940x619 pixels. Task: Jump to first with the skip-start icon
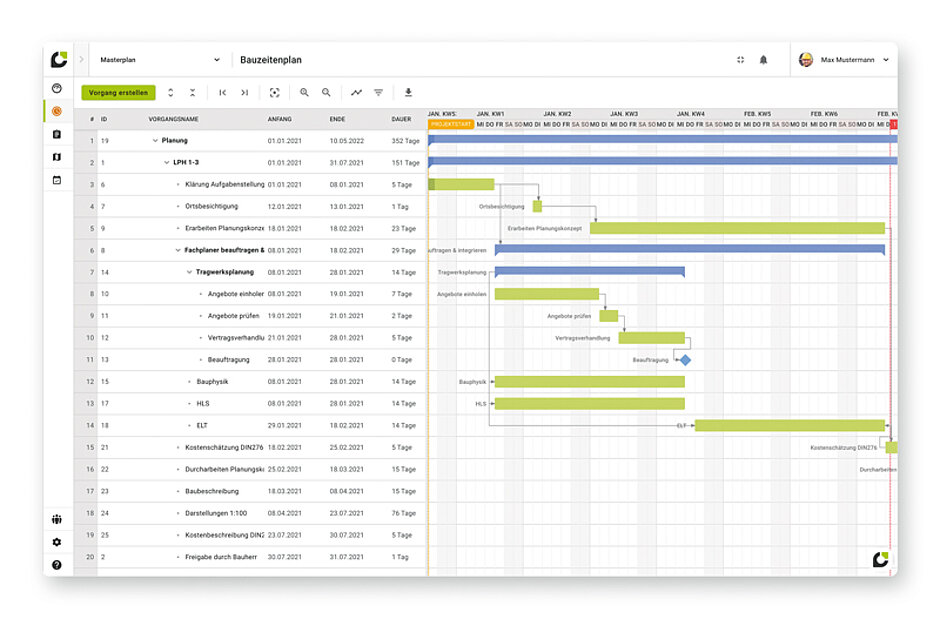click(223, 93)
